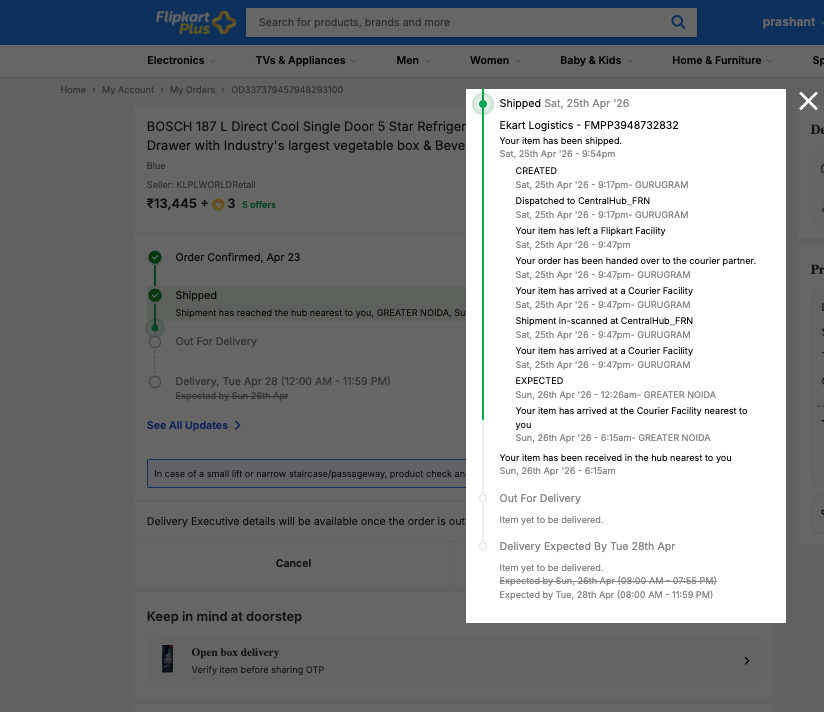Screen dimensions: 824x712
Task: Click Your item has left a Flipkart Facility
Action: click(x=590, y=231)
